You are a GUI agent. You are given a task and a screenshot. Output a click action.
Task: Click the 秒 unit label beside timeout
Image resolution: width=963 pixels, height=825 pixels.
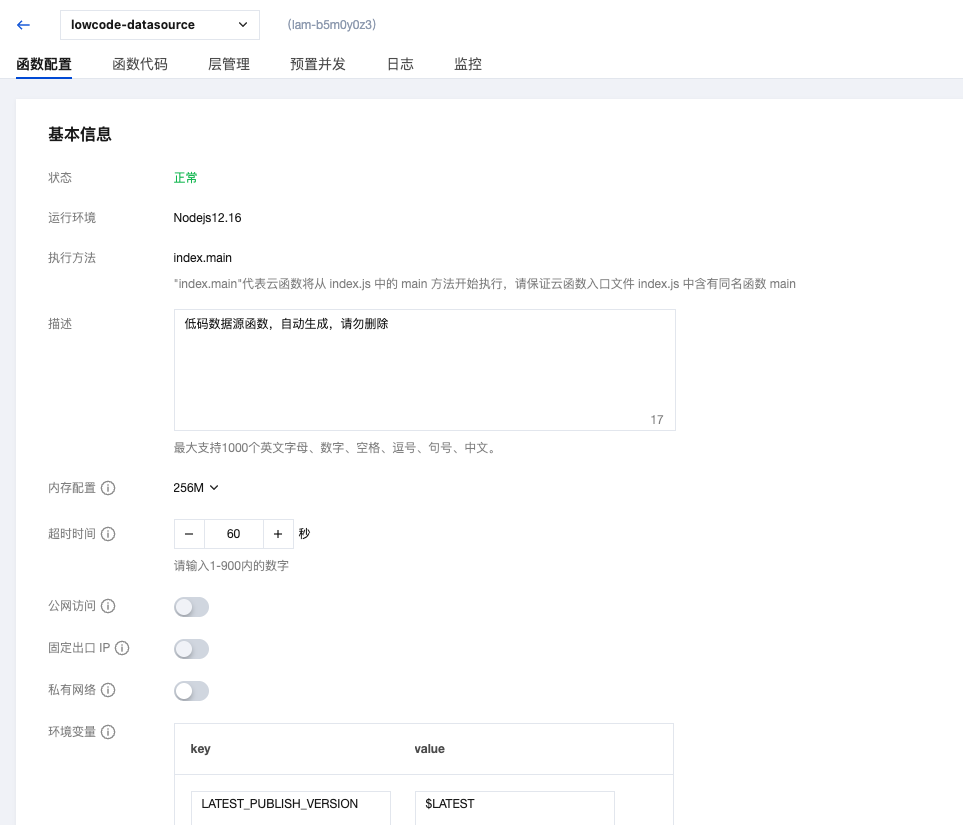tap(305, 533)
